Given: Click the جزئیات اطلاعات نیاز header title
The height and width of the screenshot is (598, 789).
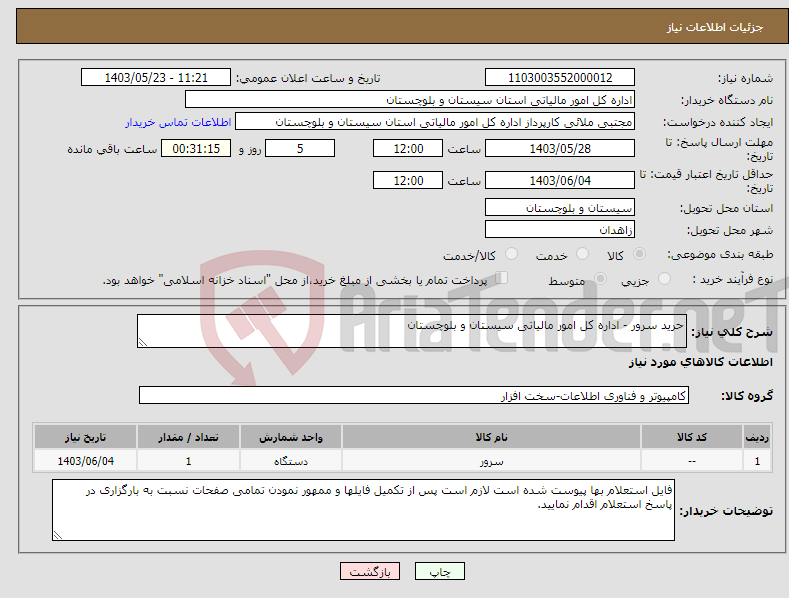Looking at the screenshot, I should click(715, 27).
